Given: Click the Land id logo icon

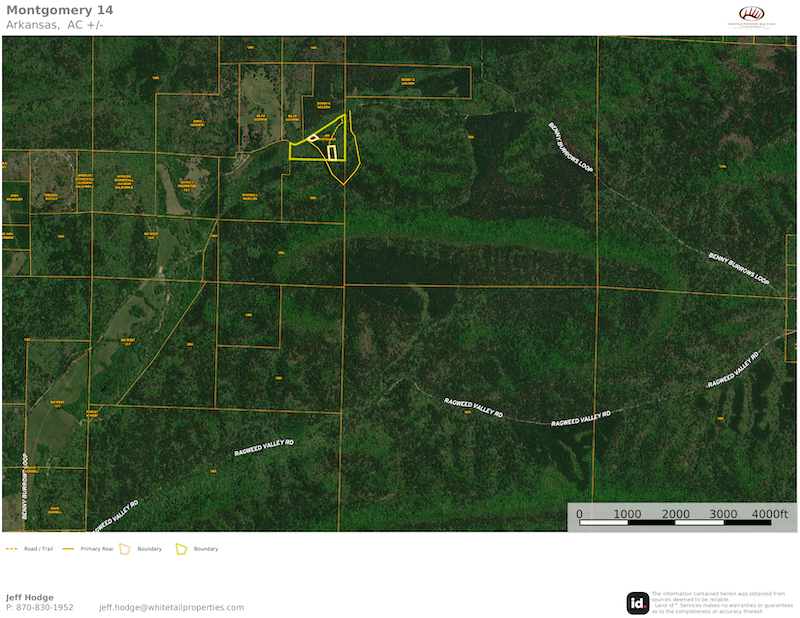Looking at the screenshot, I should click(637, 603).
